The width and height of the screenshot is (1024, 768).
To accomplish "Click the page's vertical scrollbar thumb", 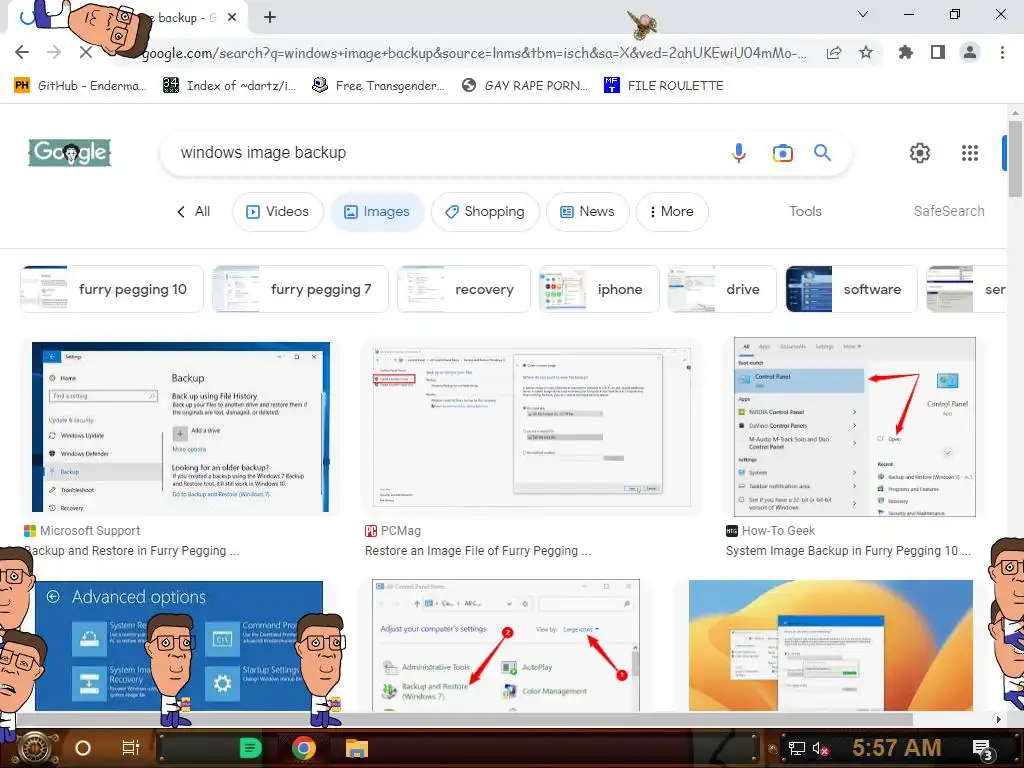I will point(1015,159).
